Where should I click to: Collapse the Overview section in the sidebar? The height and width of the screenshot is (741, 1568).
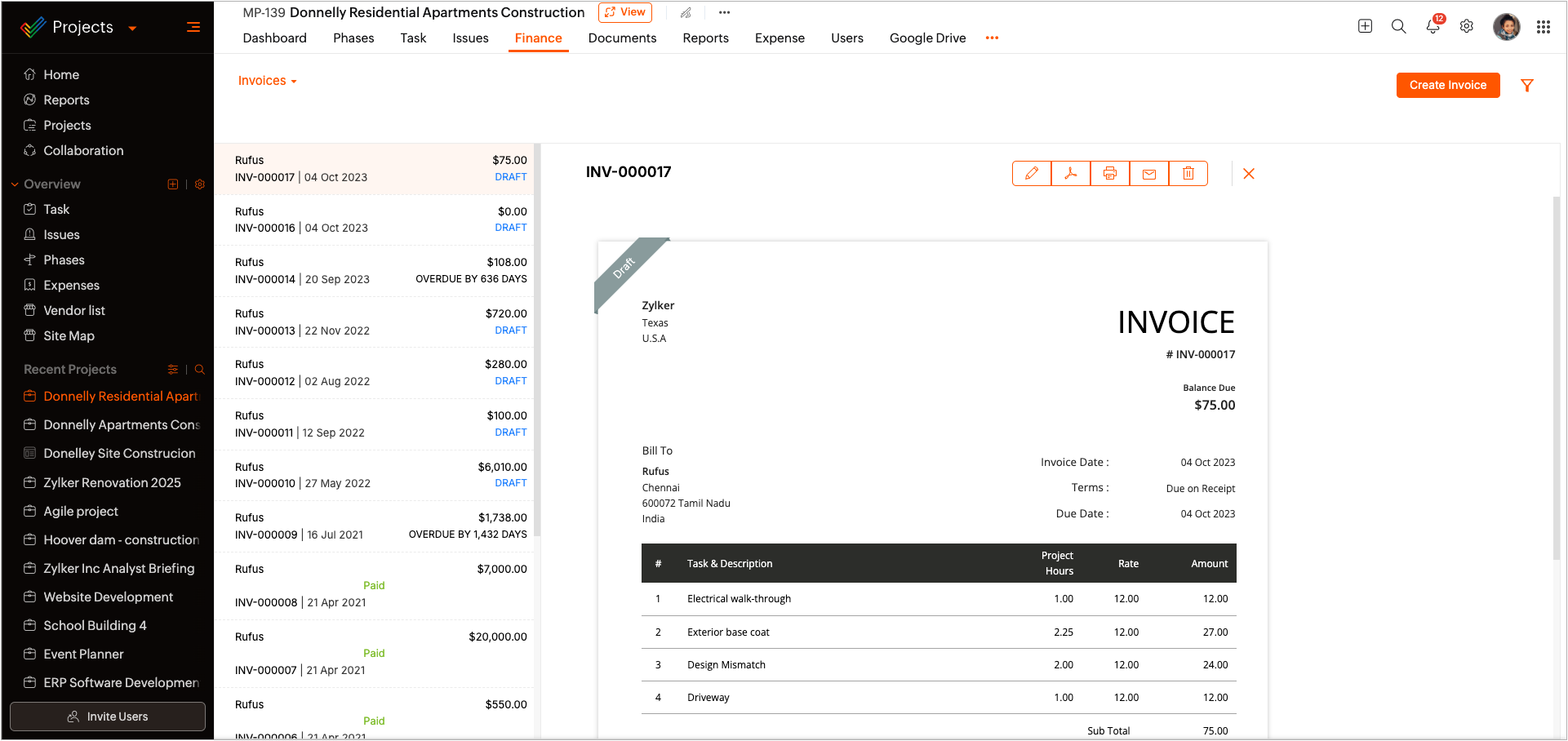coord(15,184)
